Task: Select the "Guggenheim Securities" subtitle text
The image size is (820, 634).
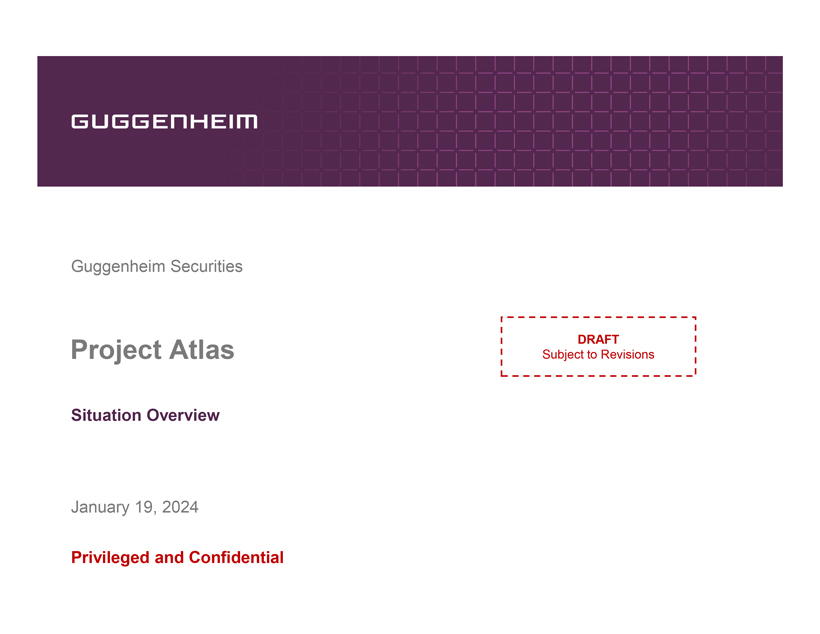Action: (156, 266)
